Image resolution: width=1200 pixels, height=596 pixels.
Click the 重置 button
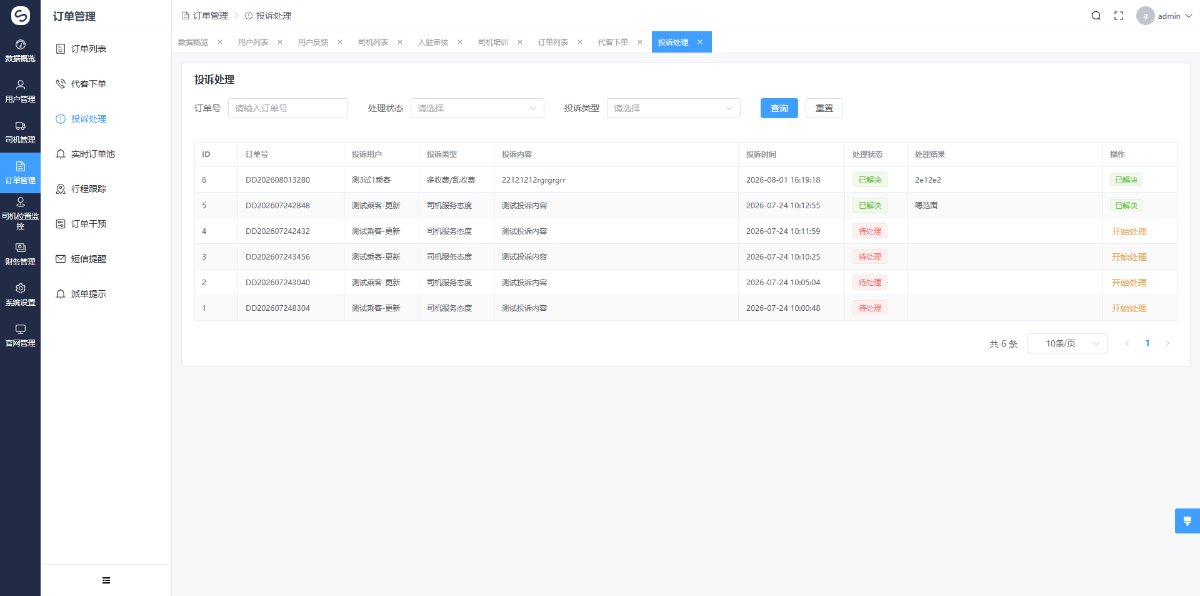824,108
